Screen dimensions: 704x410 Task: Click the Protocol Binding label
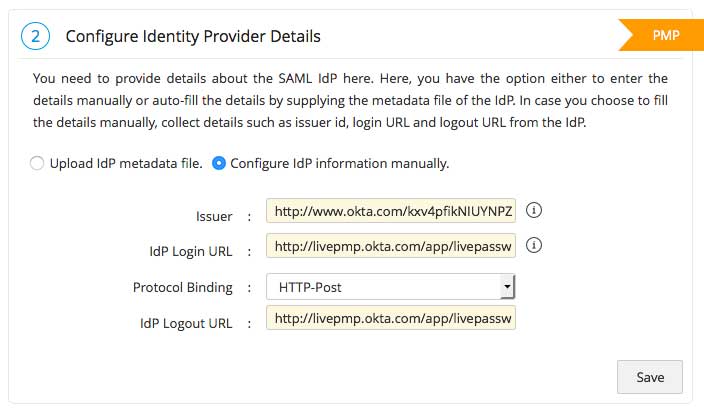coord(183,287)
